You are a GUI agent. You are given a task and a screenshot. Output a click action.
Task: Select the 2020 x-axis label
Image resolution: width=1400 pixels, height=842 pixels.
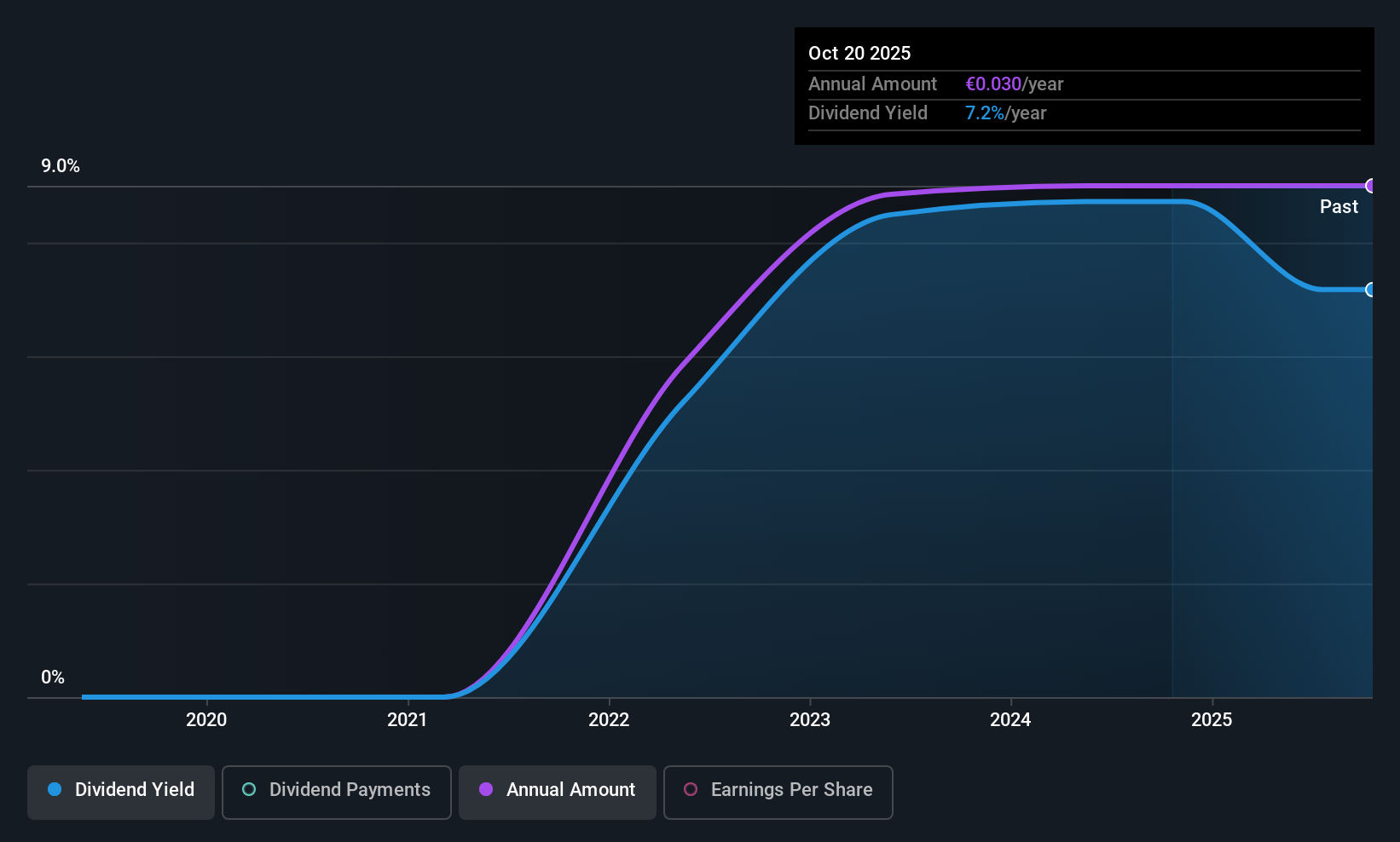206,720
